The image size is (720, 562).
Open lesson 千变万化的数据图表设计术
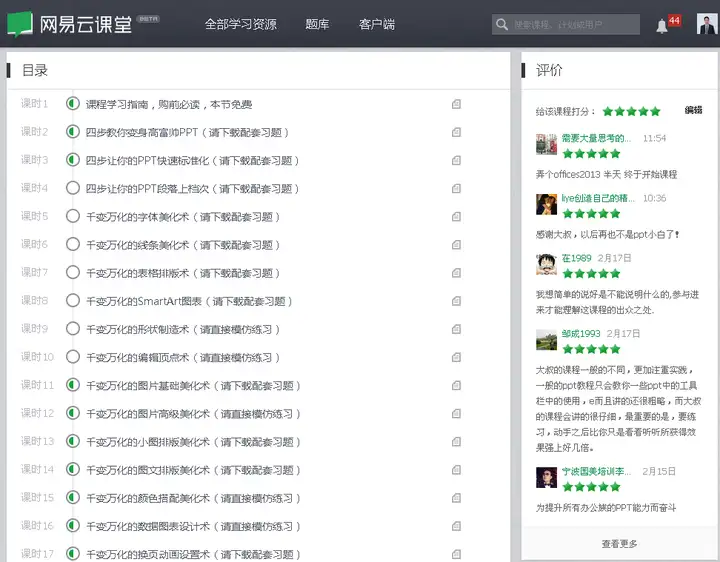(193, 526)
